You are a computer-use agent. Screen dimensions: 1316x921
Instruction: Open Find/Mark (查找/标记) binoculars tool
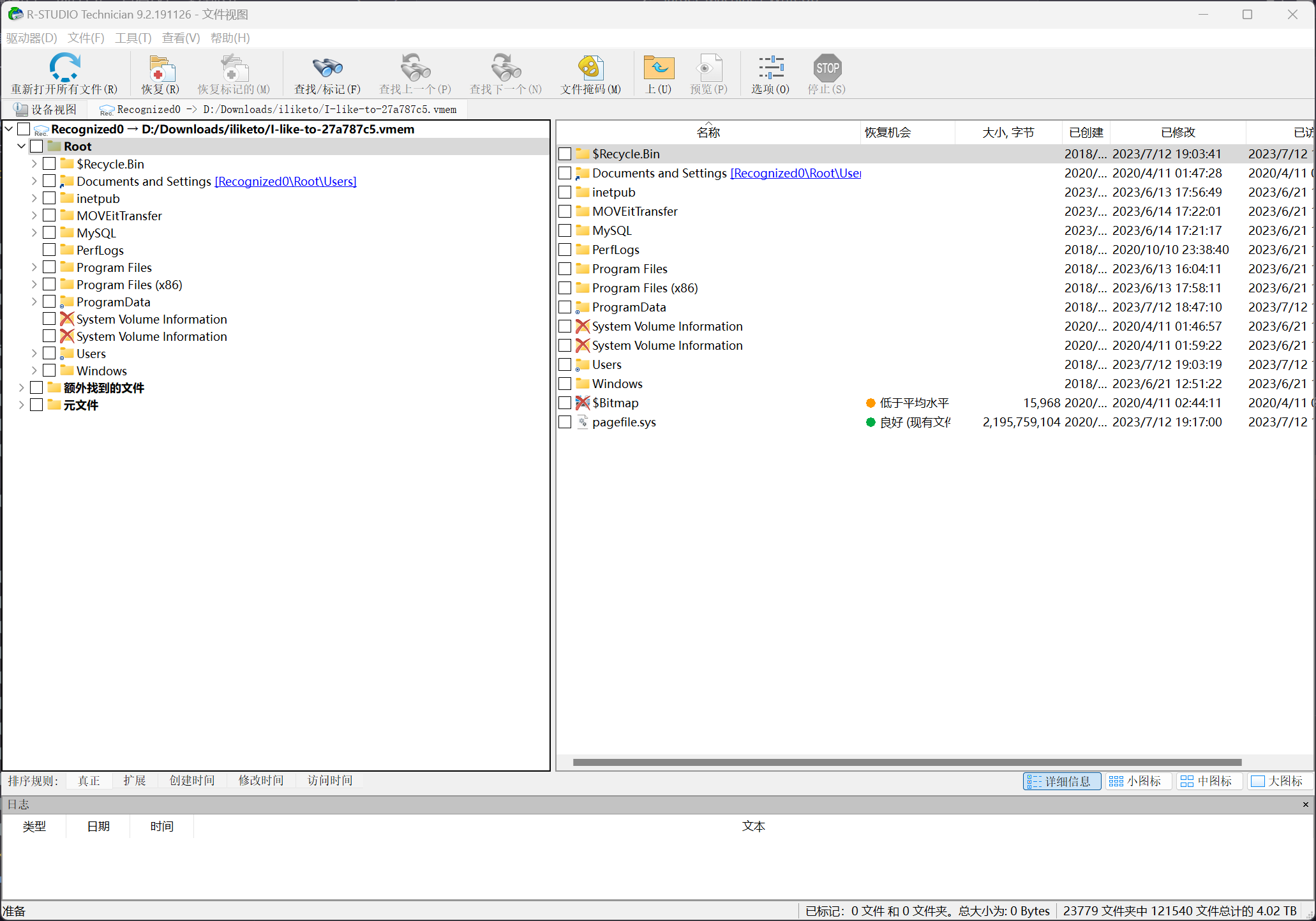click(327, 68)
